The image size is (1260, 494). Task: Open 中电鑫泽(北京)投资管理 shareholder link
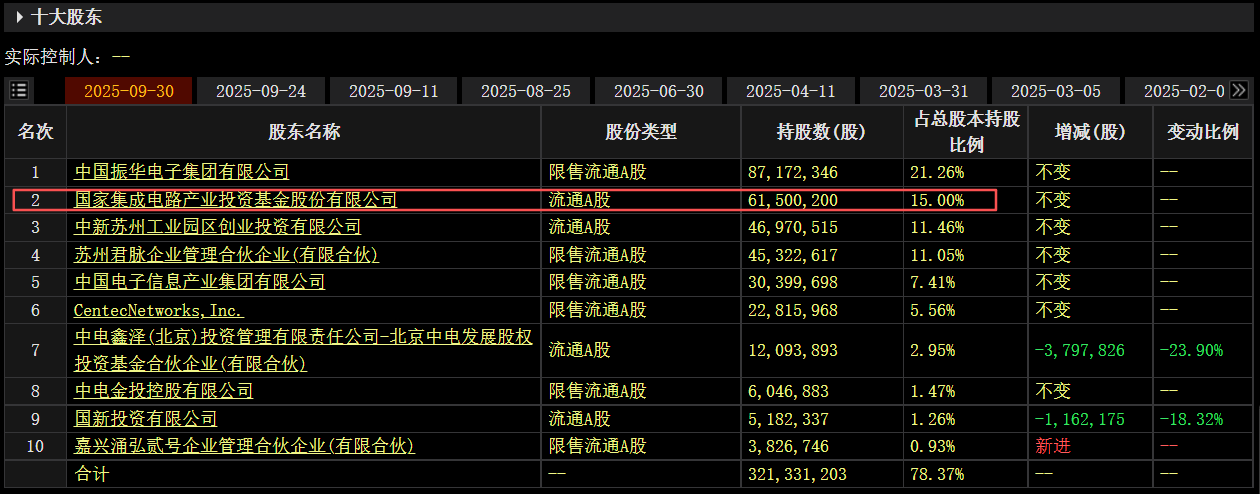303,350
